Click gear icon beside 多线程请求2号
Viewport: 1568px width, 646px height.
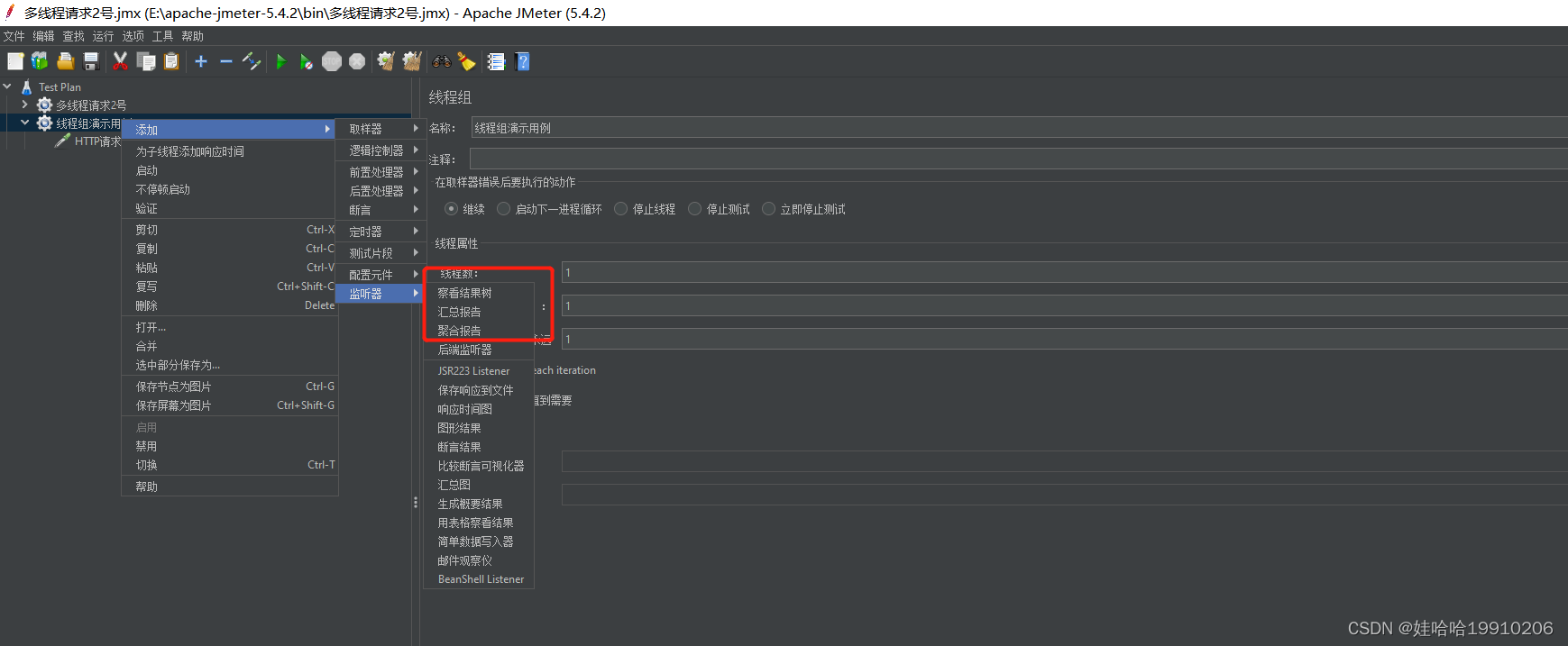point(44,105)
